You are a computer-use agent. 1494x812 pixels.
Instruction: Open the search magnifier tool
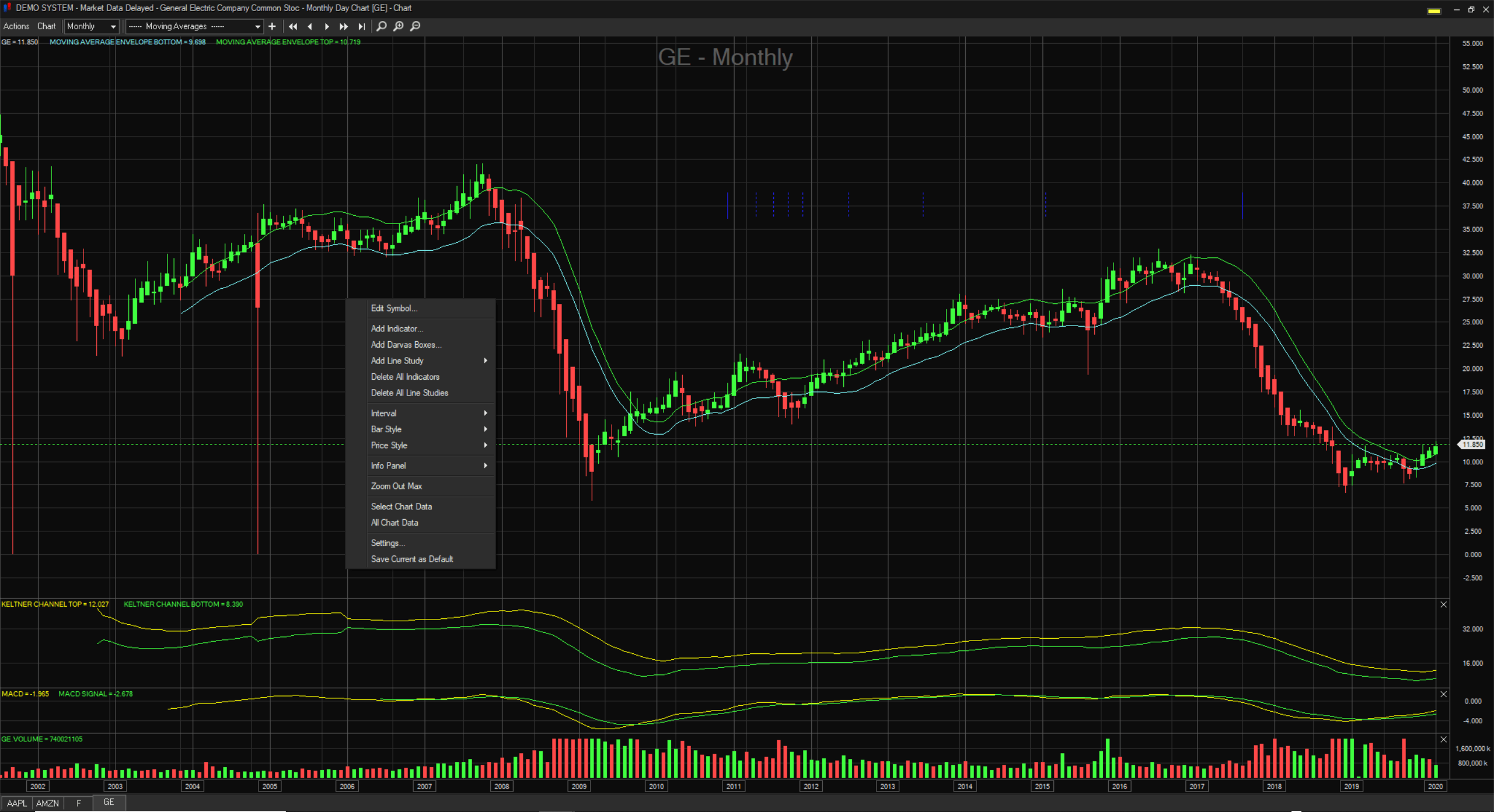click(381, 26)
